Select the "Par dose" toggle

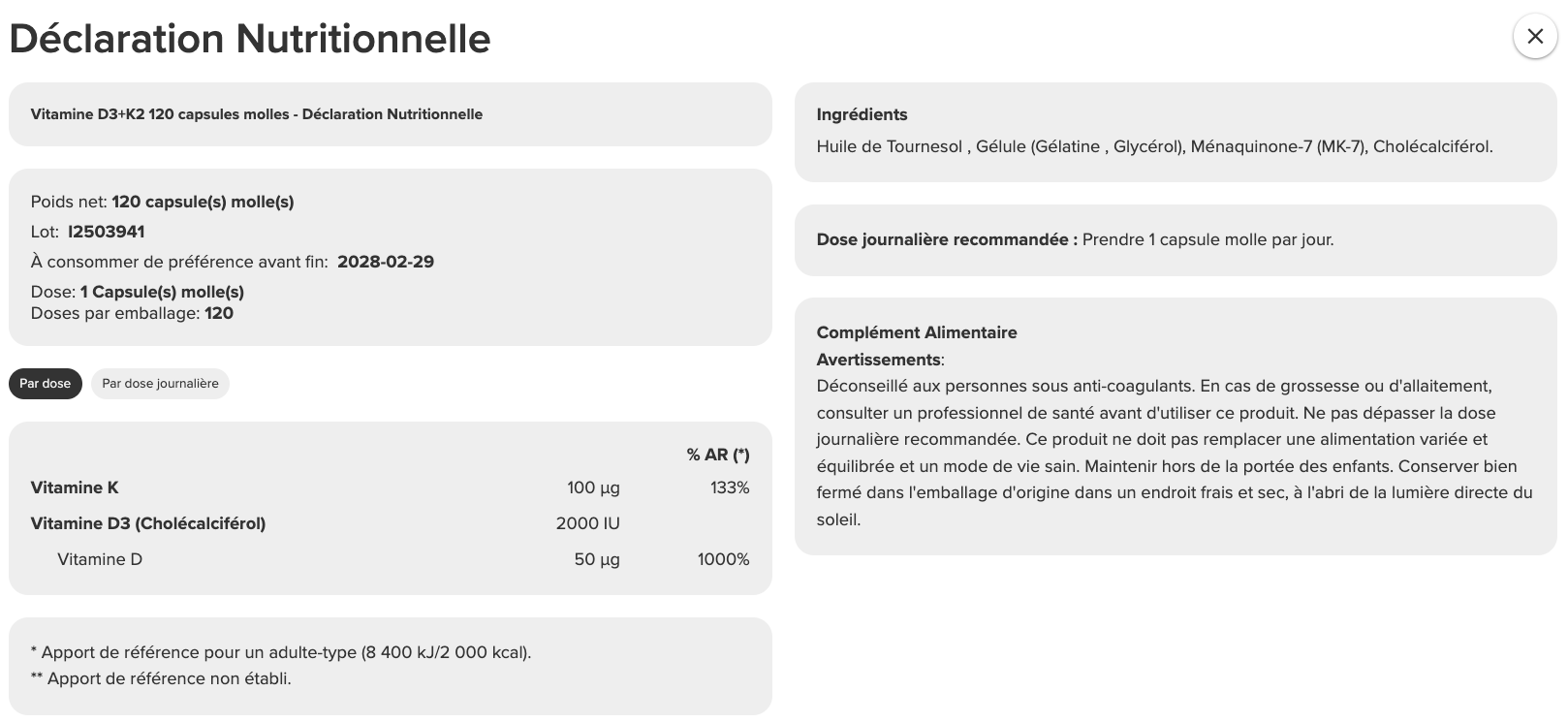coord(46,384)
